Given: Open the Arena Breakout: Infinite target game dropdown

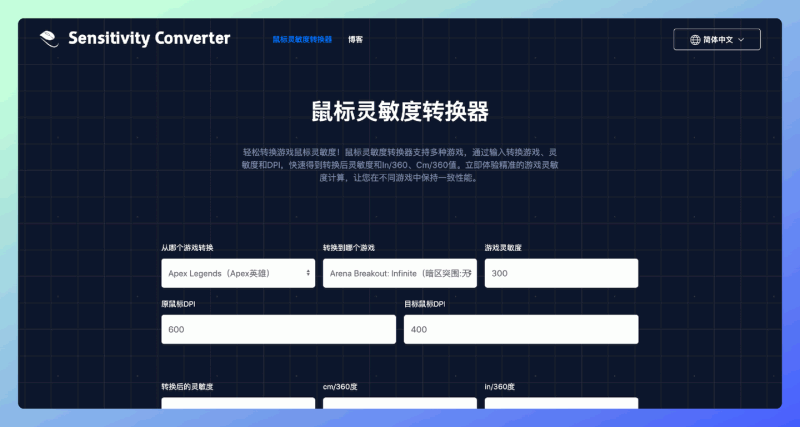Looking at the screenshot, I should click(x=400, y=273).
